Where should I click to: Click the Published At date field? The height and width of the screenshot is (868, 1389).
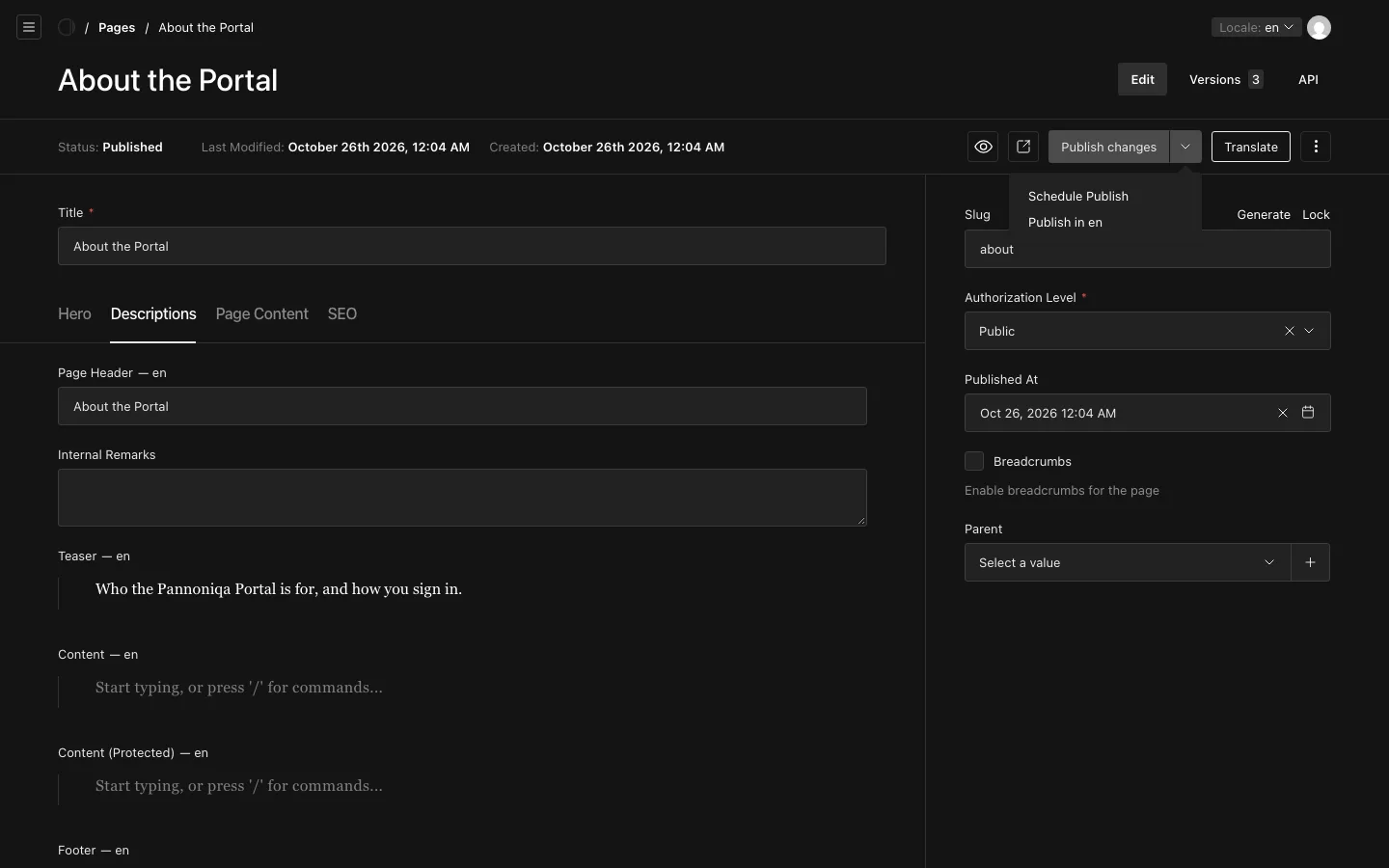1148,413
